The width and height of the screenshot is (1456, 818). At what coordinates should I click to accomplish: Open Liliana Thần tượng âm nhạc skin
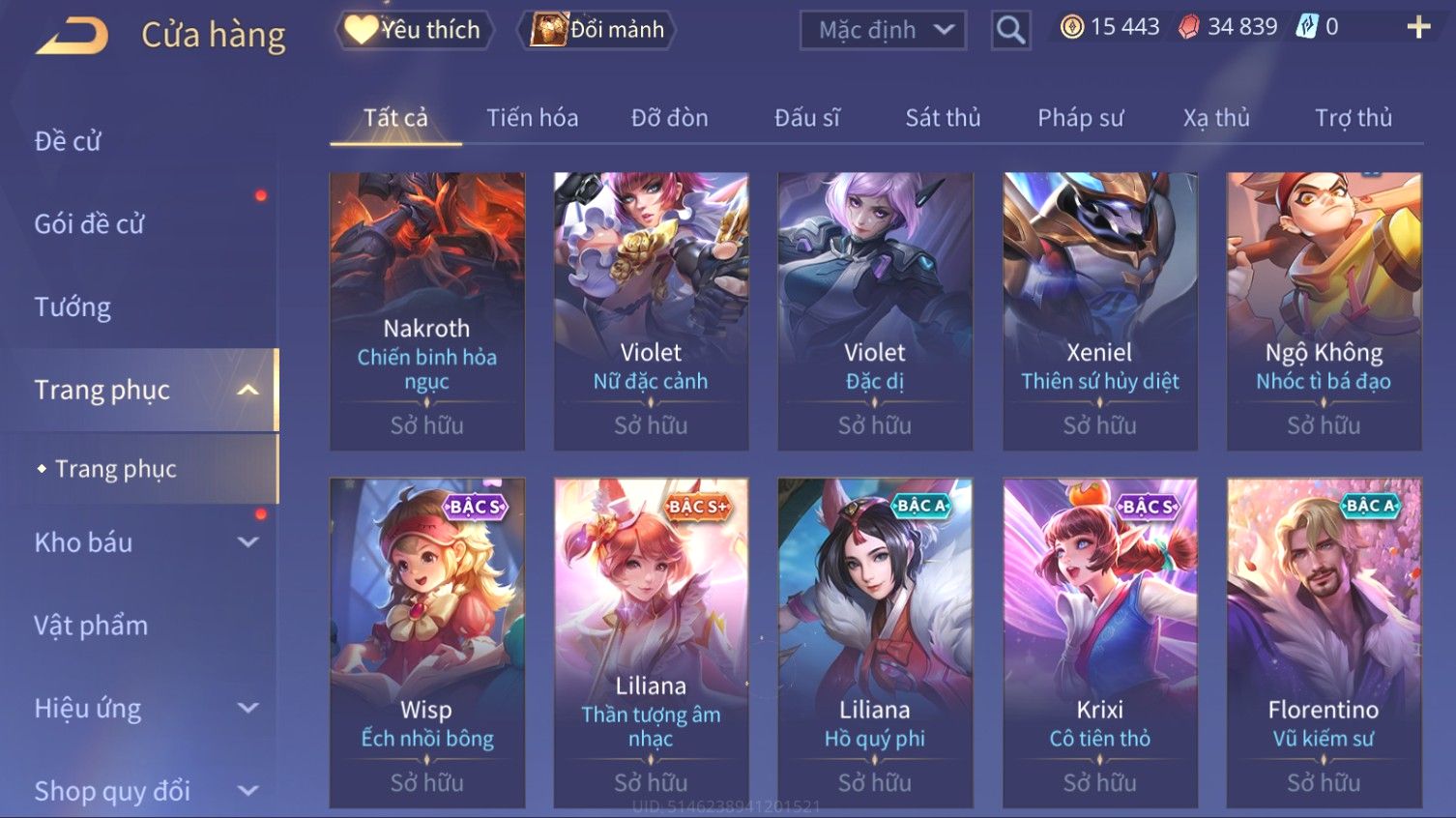(x=651, y=643)
